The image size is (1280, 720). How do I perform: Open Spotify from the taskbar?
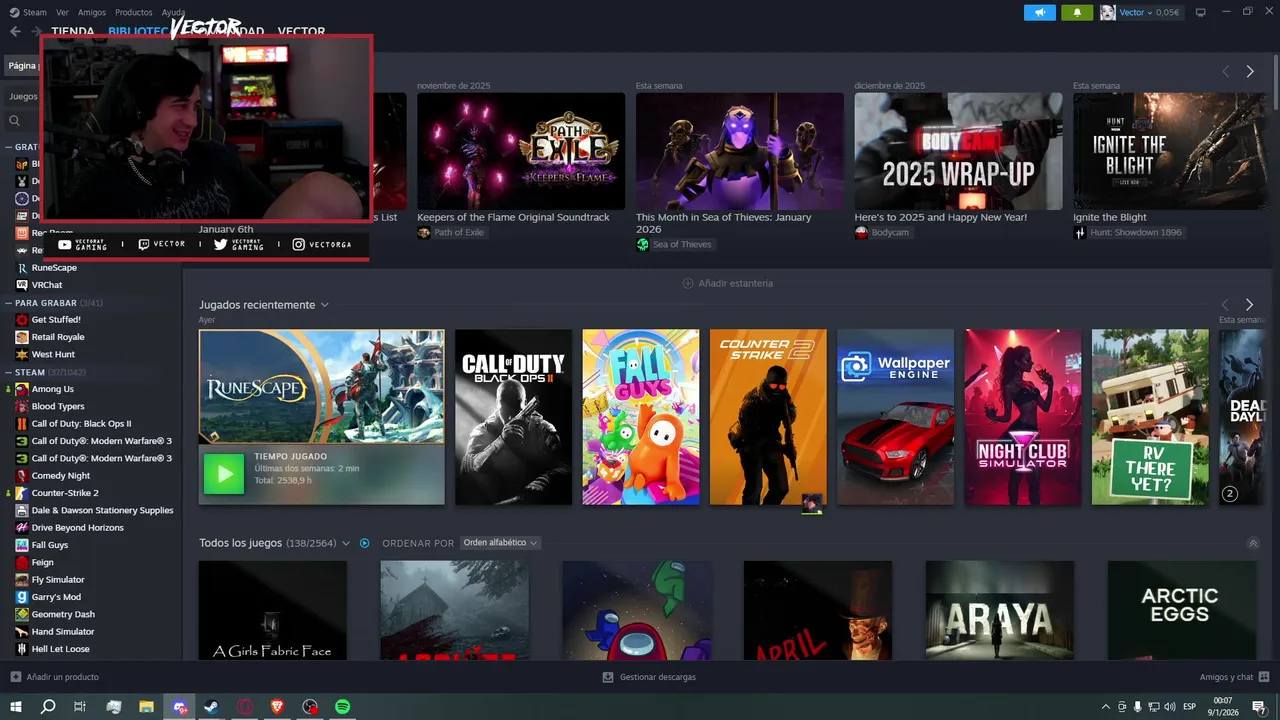click(x=342, y=707)
